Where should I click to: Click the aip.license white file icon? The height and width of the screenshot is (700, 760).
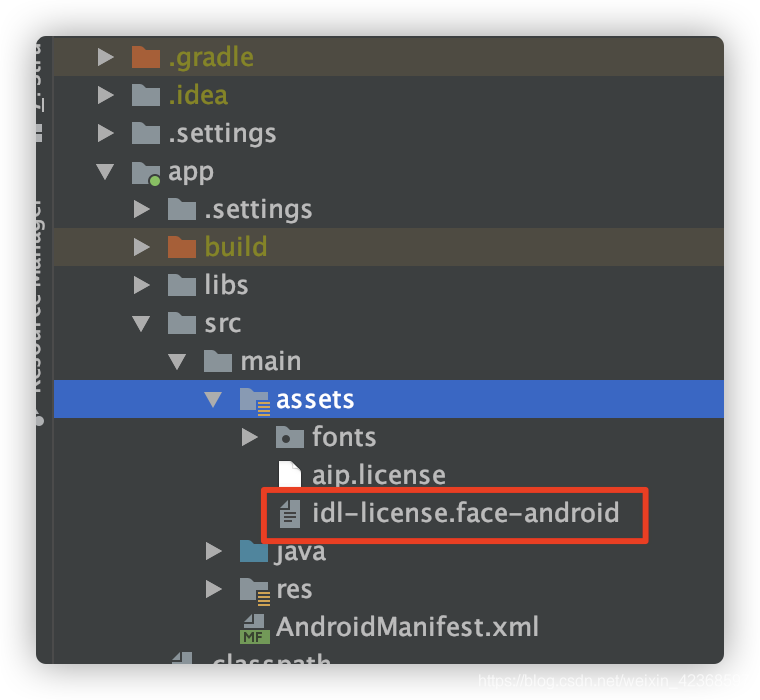click(290, 474)
